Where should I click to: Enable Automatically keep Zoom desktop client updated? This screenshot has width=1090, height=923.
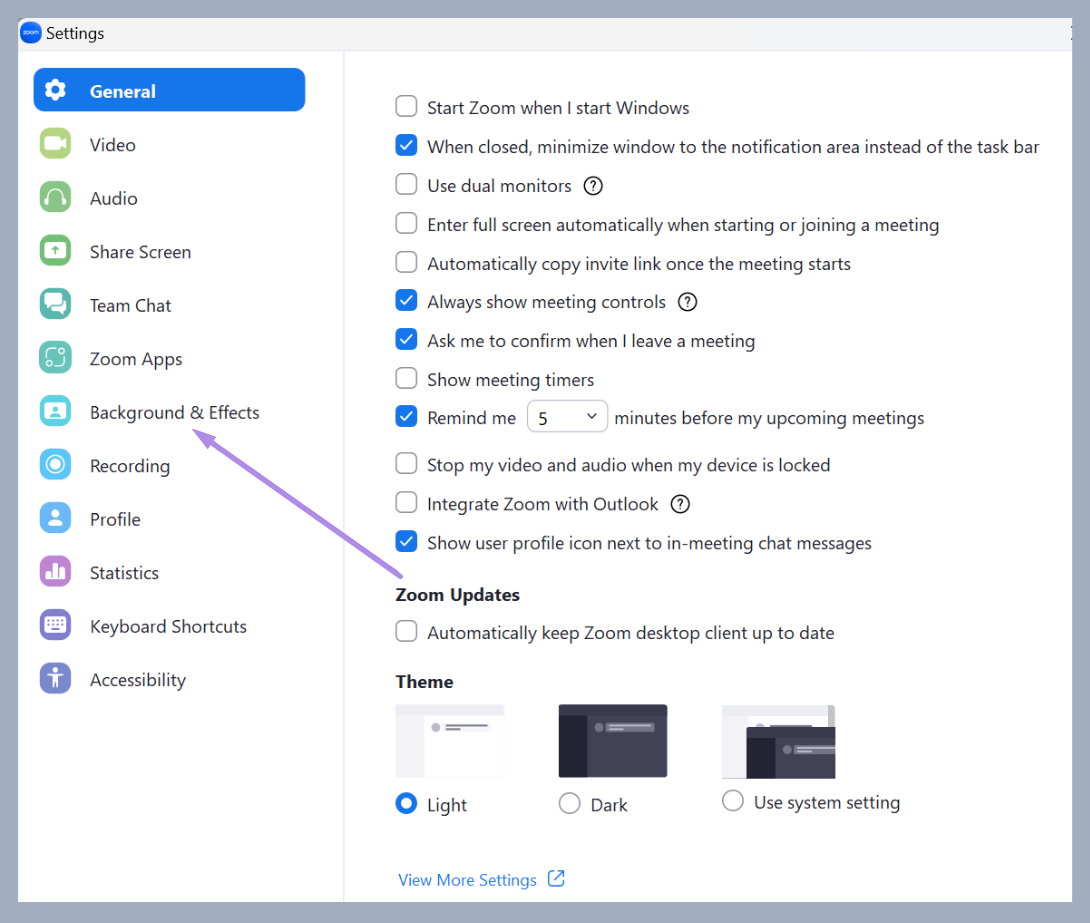click(406, 631)
